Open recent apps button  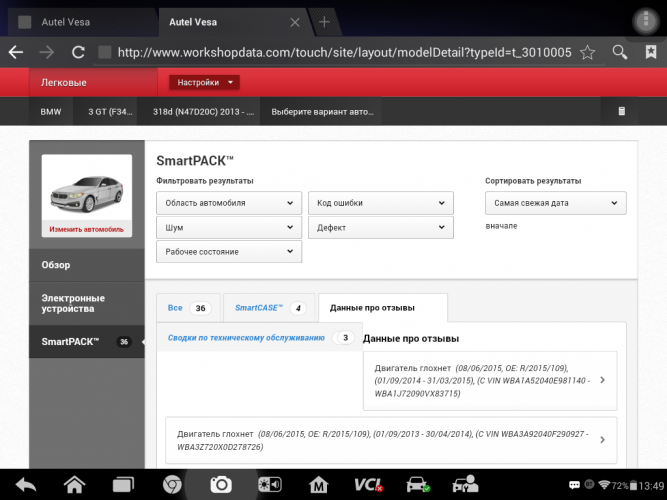pos(123,485)
